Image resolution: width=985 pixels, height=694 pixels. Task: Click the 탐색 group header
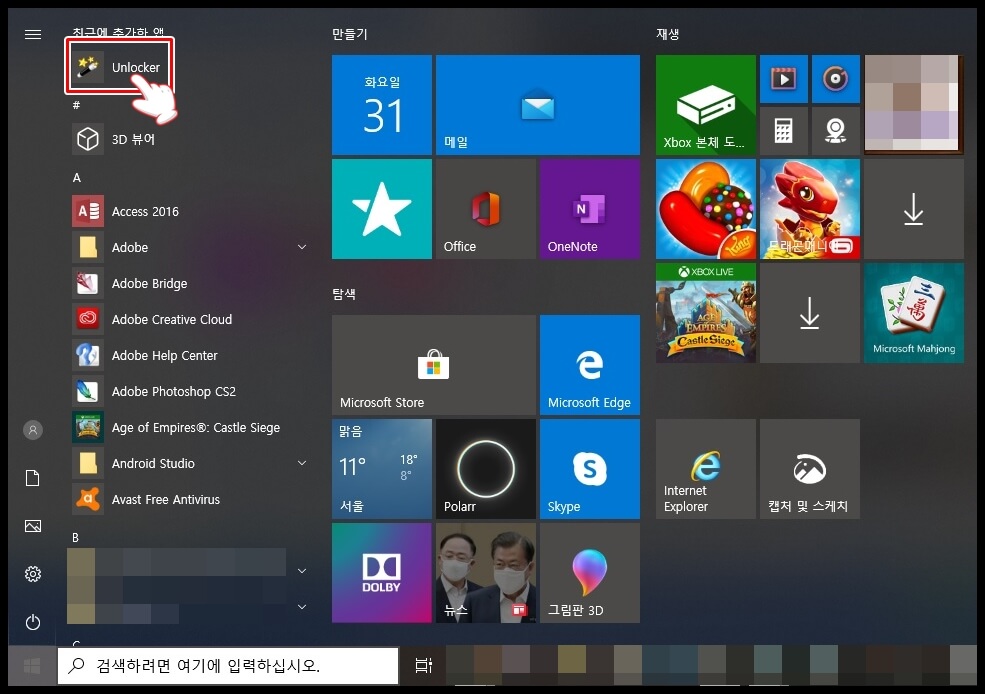[344, 294]
